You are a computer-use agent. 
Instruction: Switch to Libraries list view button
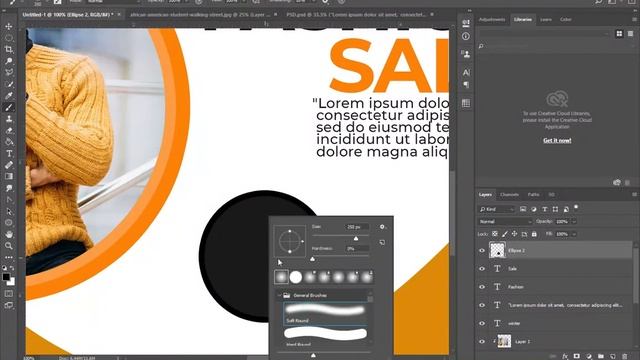tap(631, 33)
